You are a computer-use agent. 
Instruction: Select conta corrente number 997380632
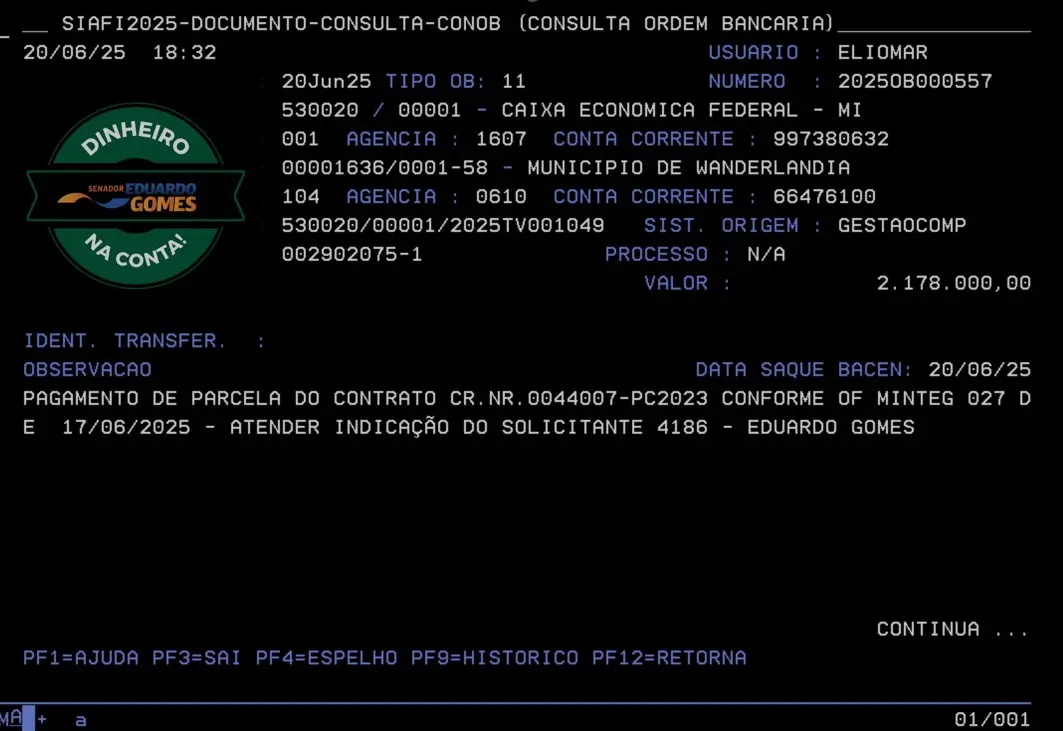[x=817, y=139]
